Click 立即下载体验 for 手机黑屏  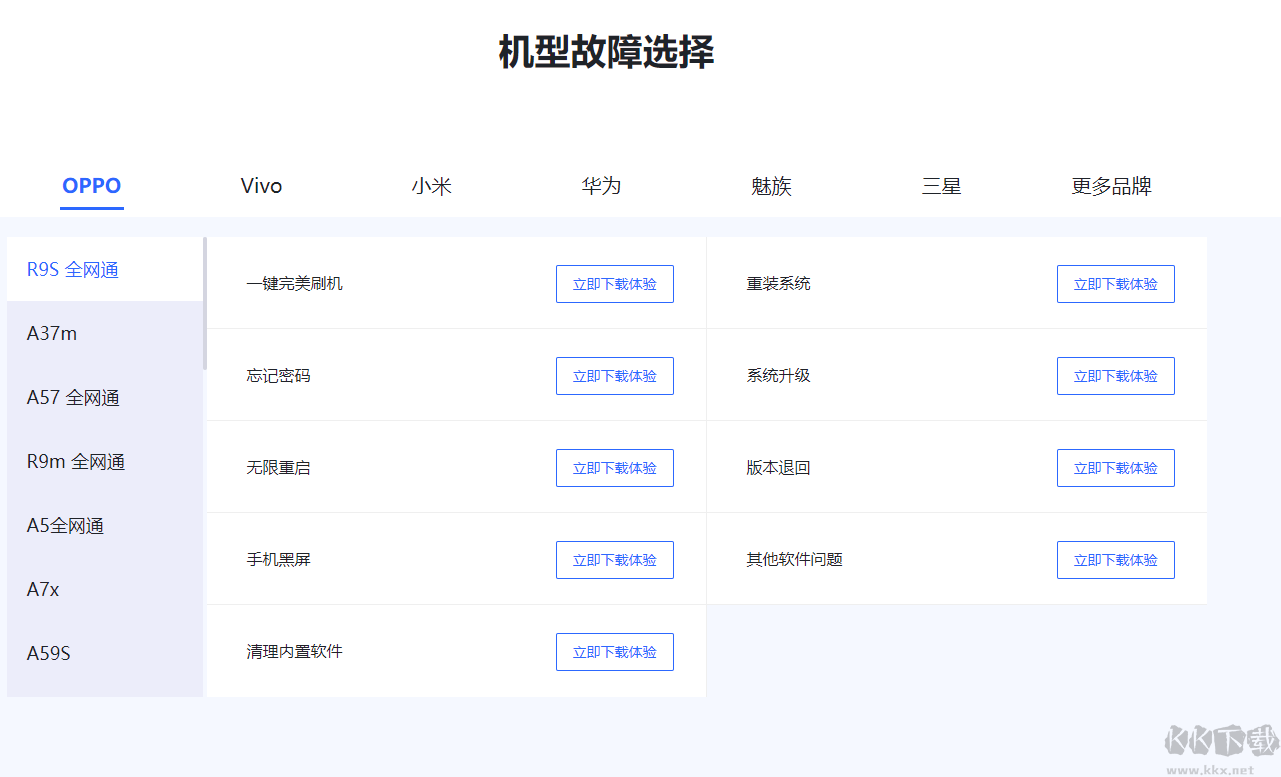click(615, 560)
